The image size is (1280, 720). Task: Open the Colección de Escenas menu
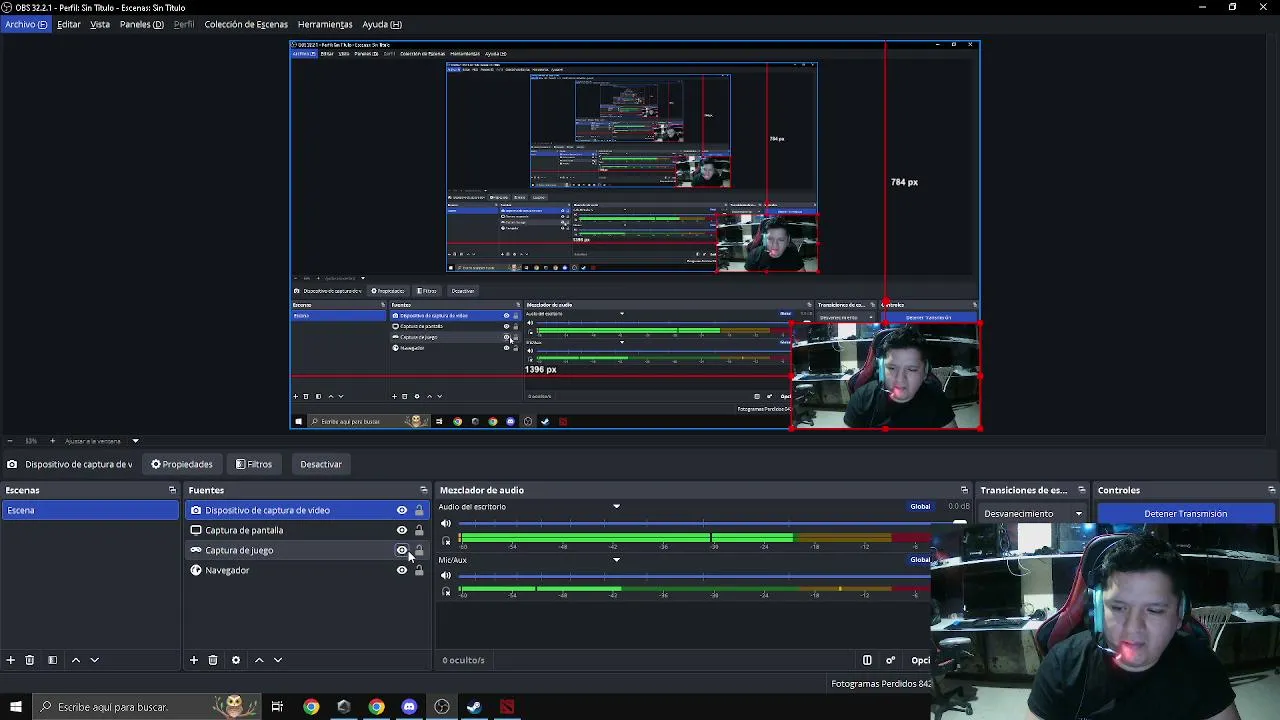click(x=246, y=24)
